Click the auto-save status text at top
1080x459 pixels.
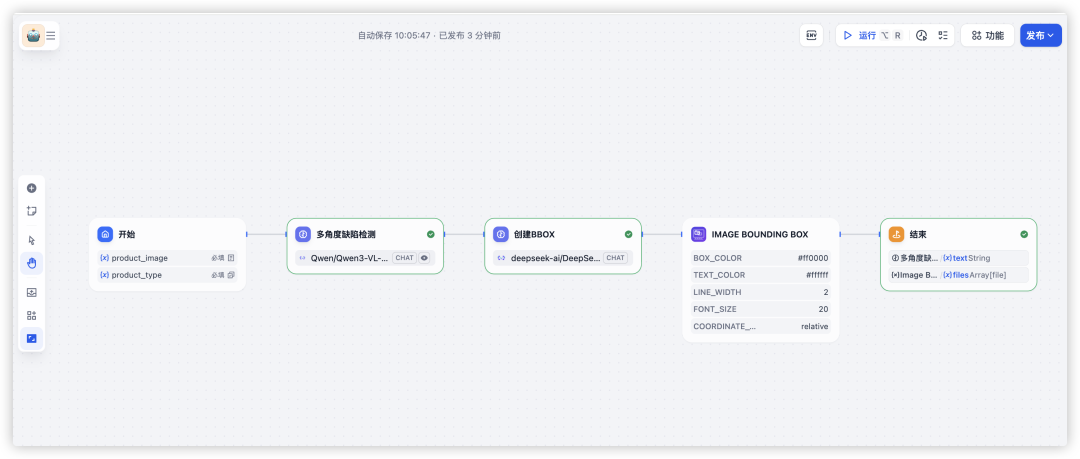tap(429, 35)
